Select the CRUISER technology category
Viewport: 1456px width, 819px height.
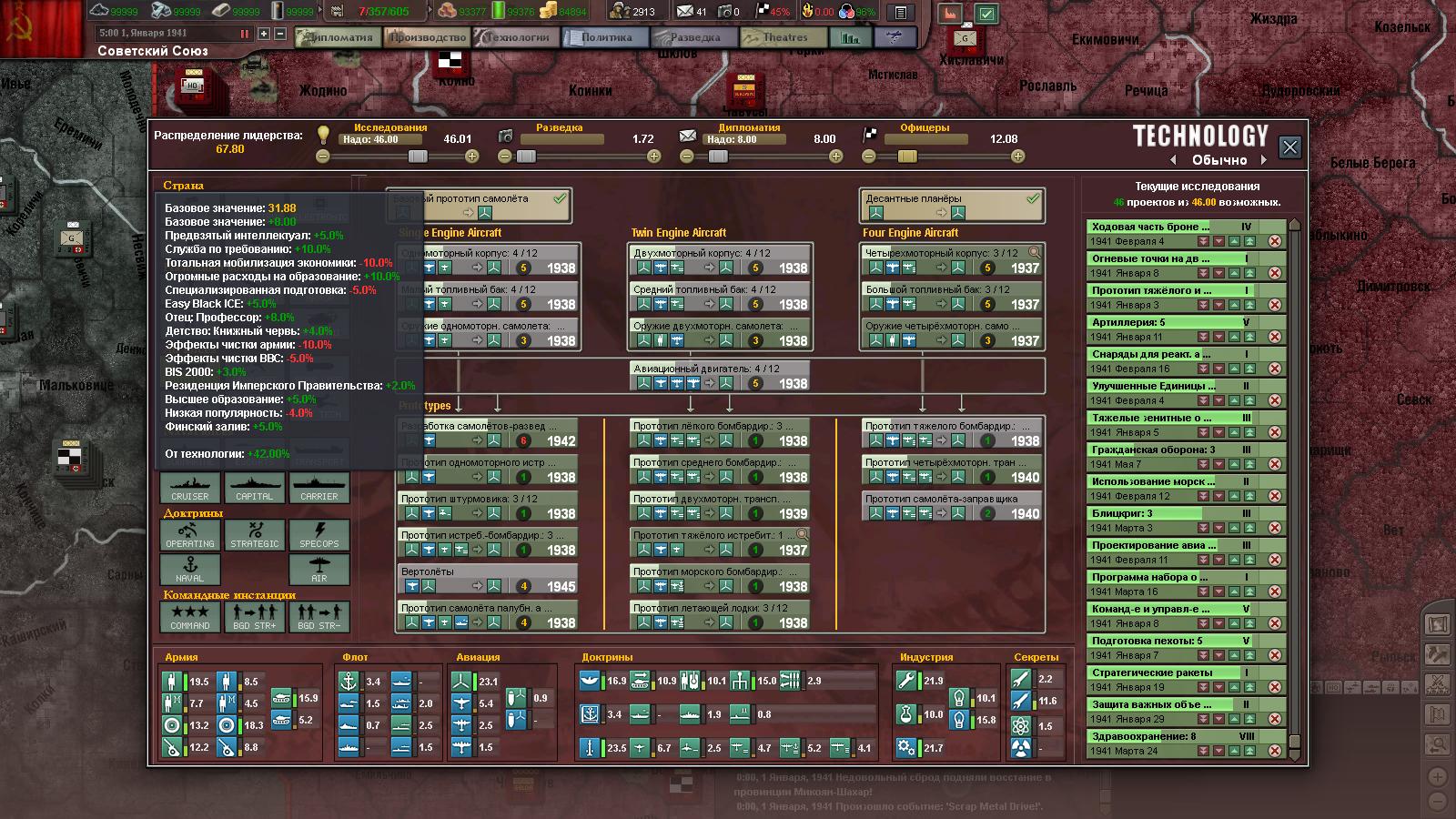[x=189, y=487]
